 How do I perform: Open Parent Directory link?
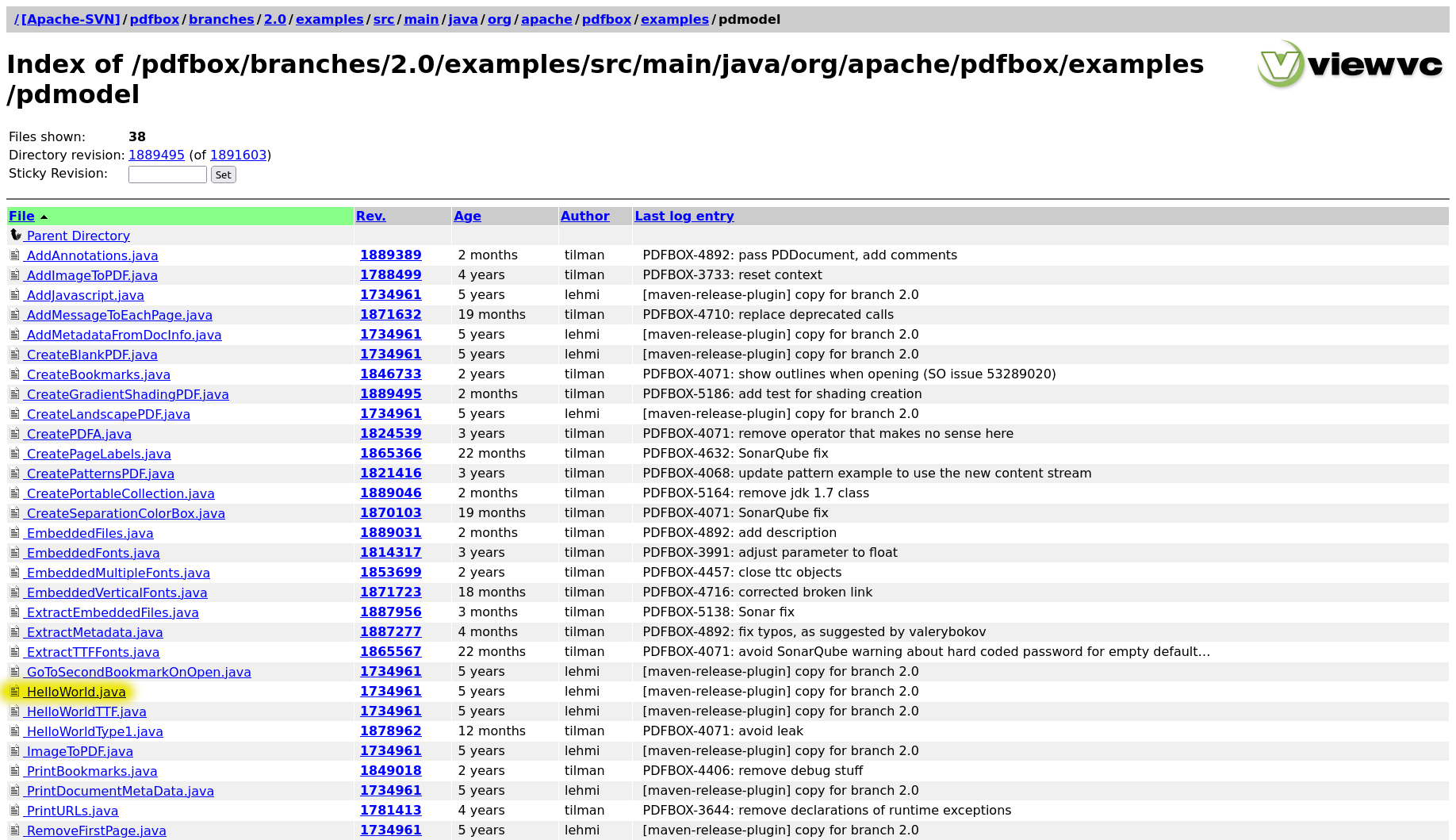(x=78, y=236)
